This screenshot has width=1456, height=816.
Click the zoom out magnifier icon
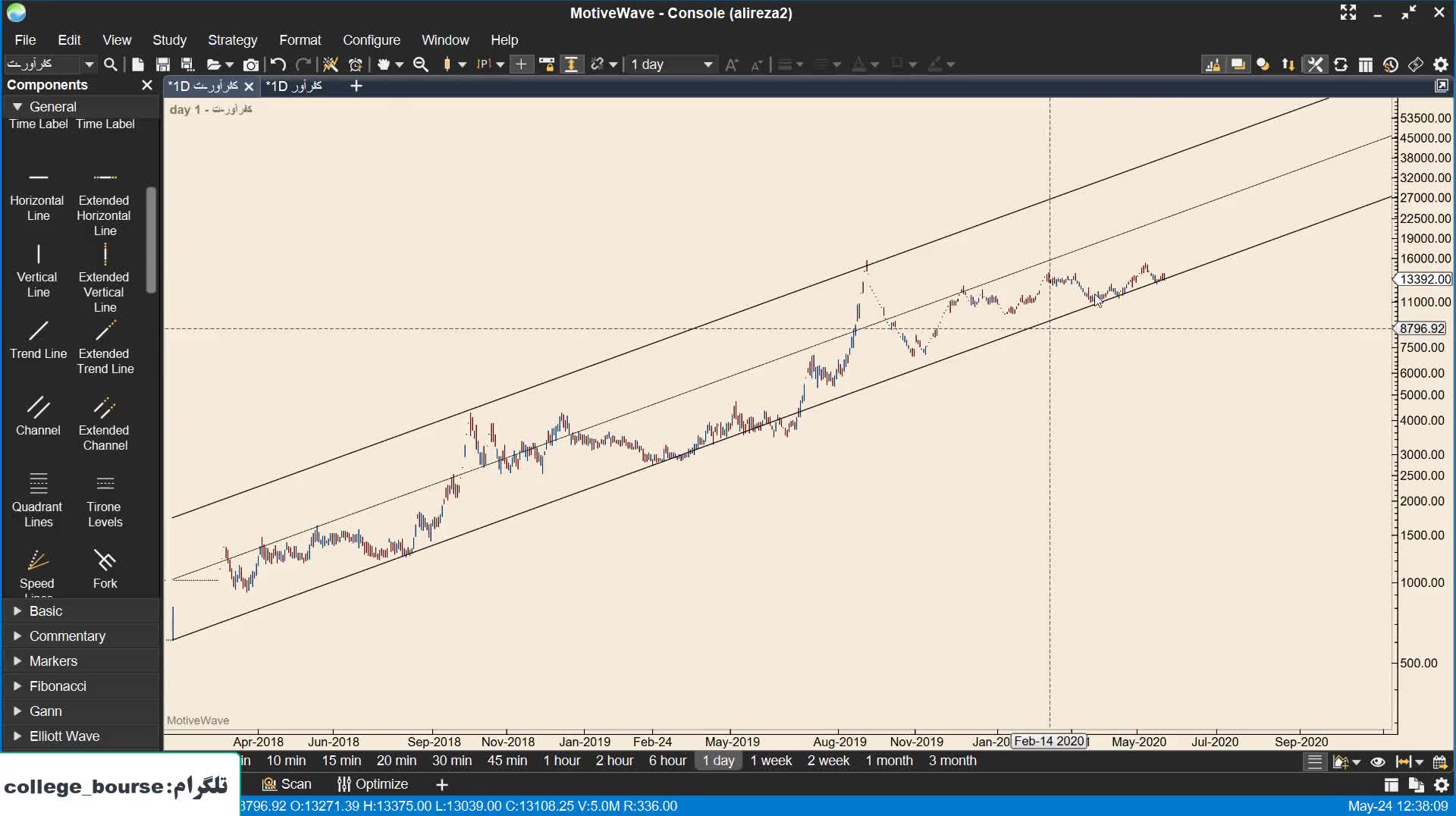(421, 65)
